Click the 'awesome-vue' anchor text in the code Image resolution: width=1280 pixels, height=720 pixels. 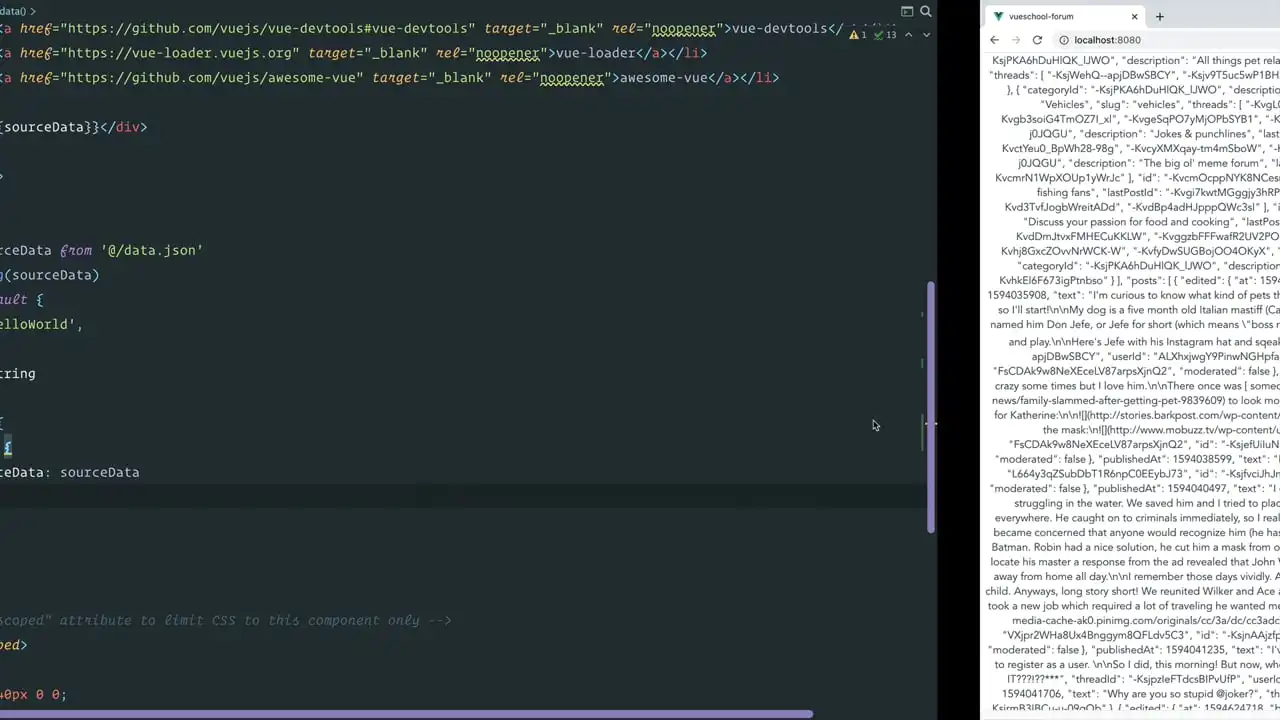pos(664,77)
